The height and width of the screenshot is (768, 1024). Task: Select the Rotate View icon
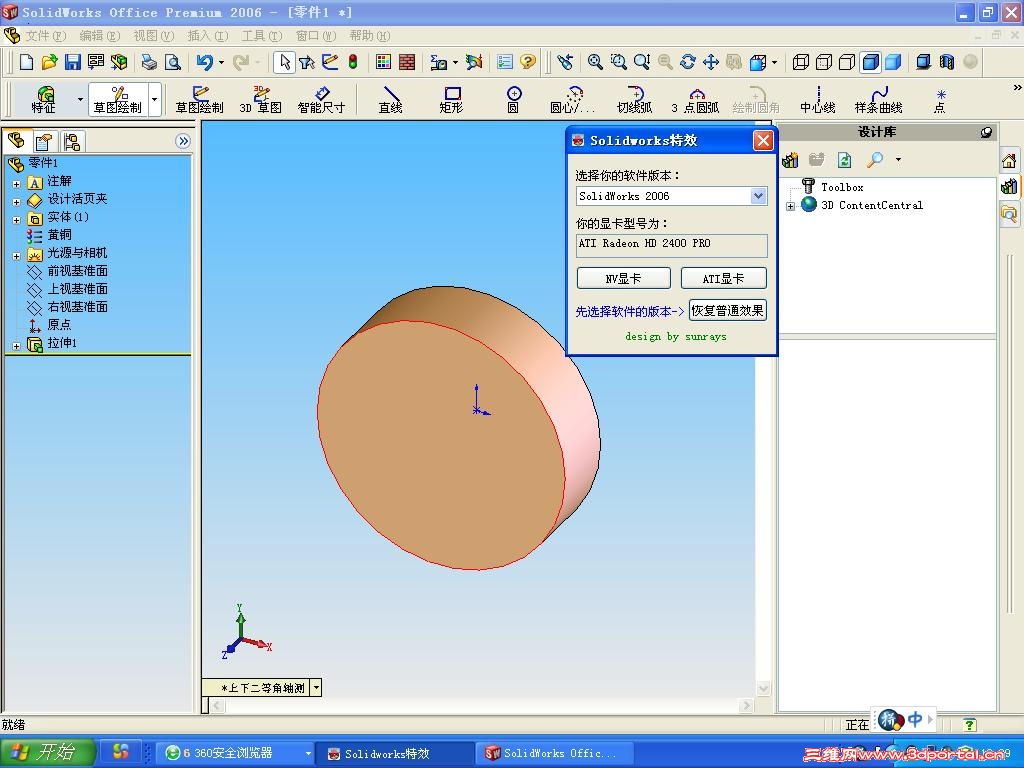(x=688, y=62)
